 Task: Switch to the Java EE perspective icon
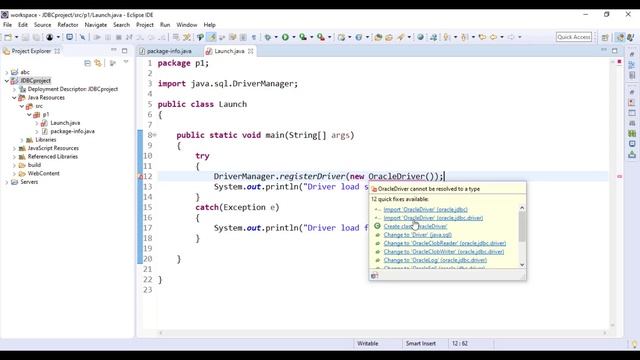(x=620, y=37)
